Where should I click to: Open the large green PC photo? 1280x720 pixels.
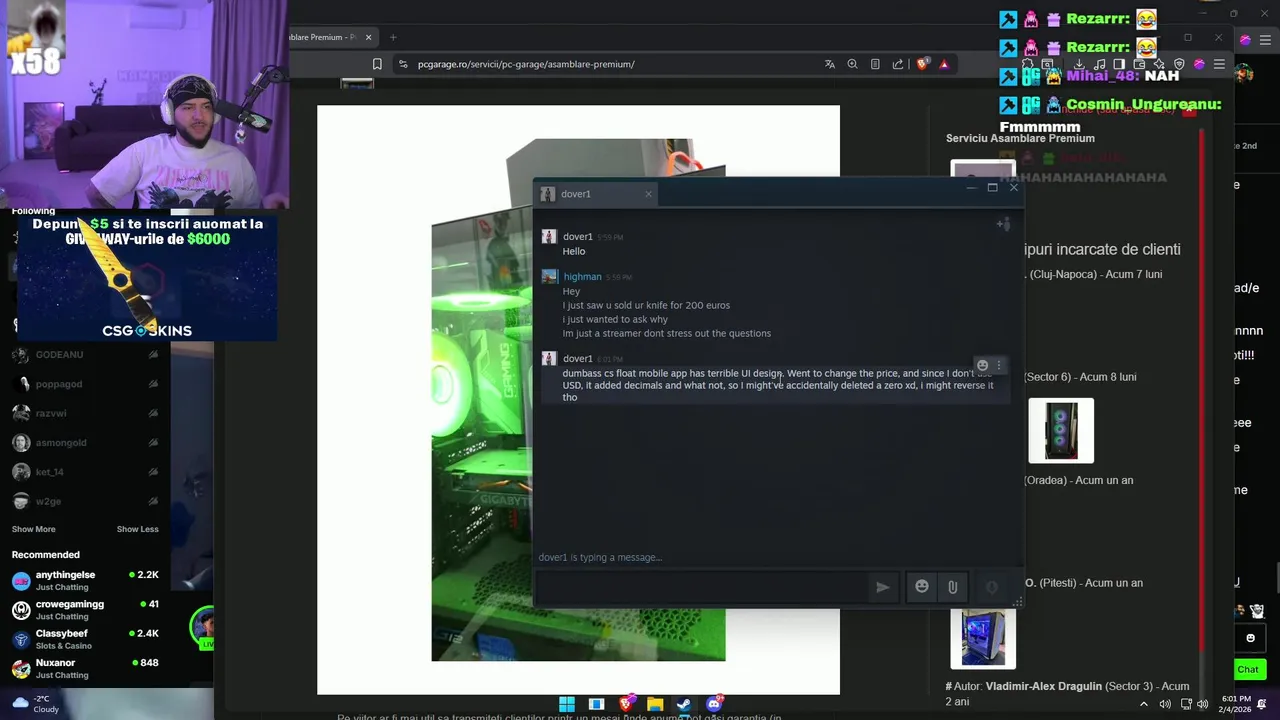pos(578,400)
